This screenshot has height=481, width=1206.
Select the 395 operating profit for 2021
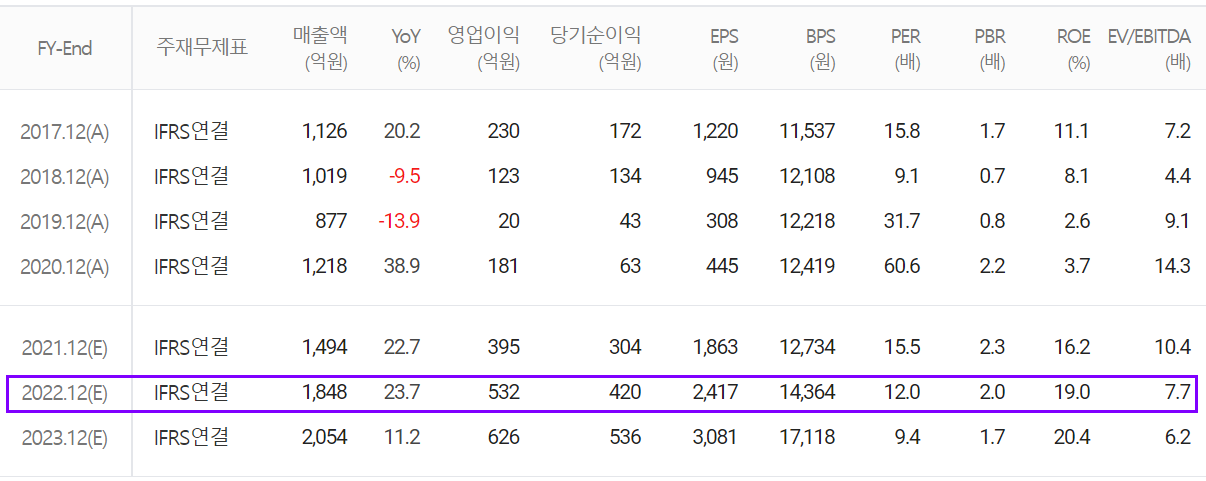(x=503, y=347)
